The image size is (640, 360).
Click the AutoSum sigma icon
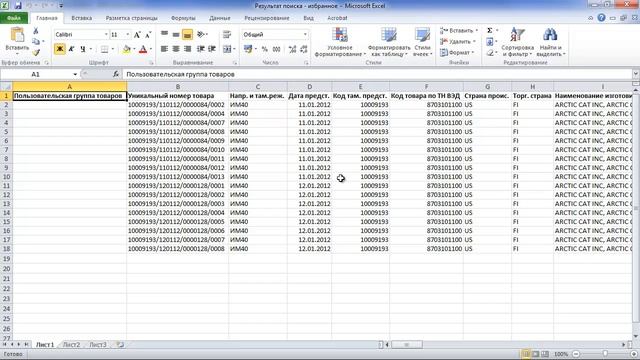pos(490,31)
